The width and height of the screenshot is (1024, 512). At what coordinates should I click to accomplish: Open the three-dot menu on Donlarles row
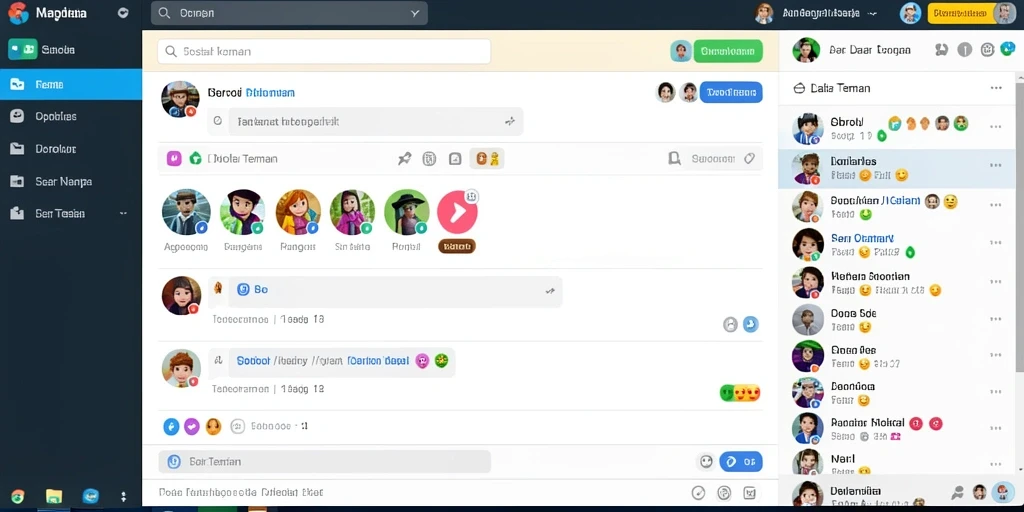point(996,166)
